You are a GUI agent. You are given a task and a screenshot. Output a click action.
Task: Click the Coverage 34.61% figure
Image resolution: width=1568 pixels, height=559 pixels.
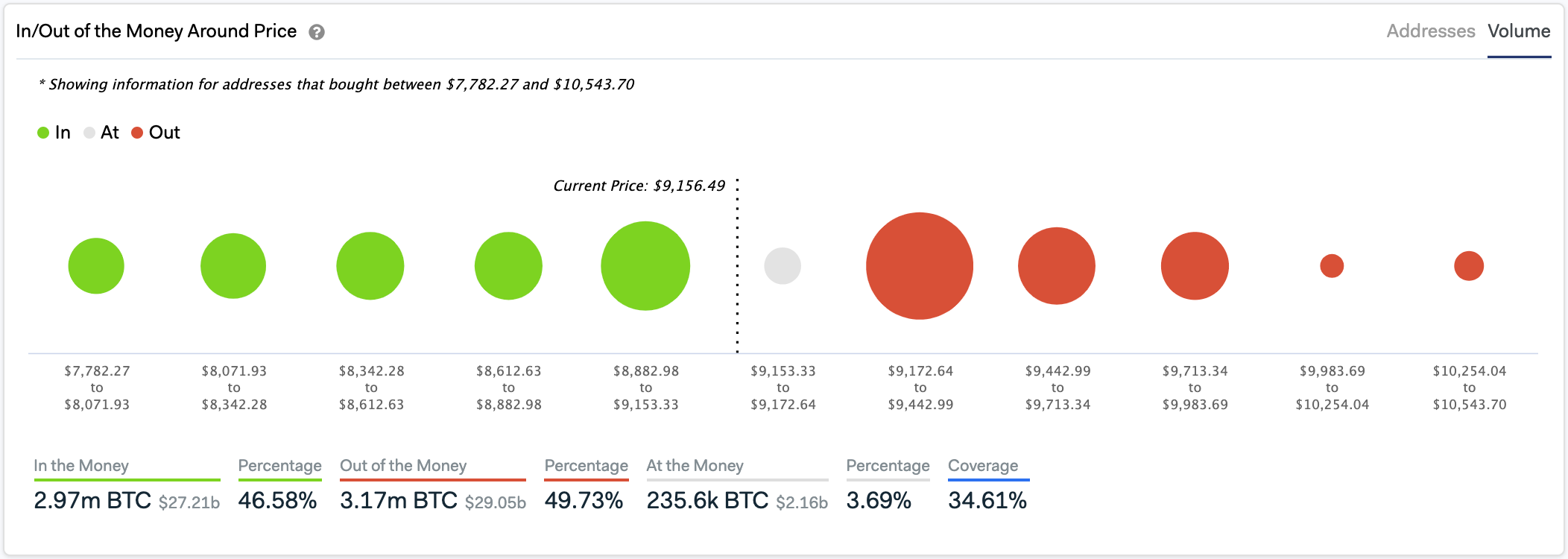pos(987,500)
